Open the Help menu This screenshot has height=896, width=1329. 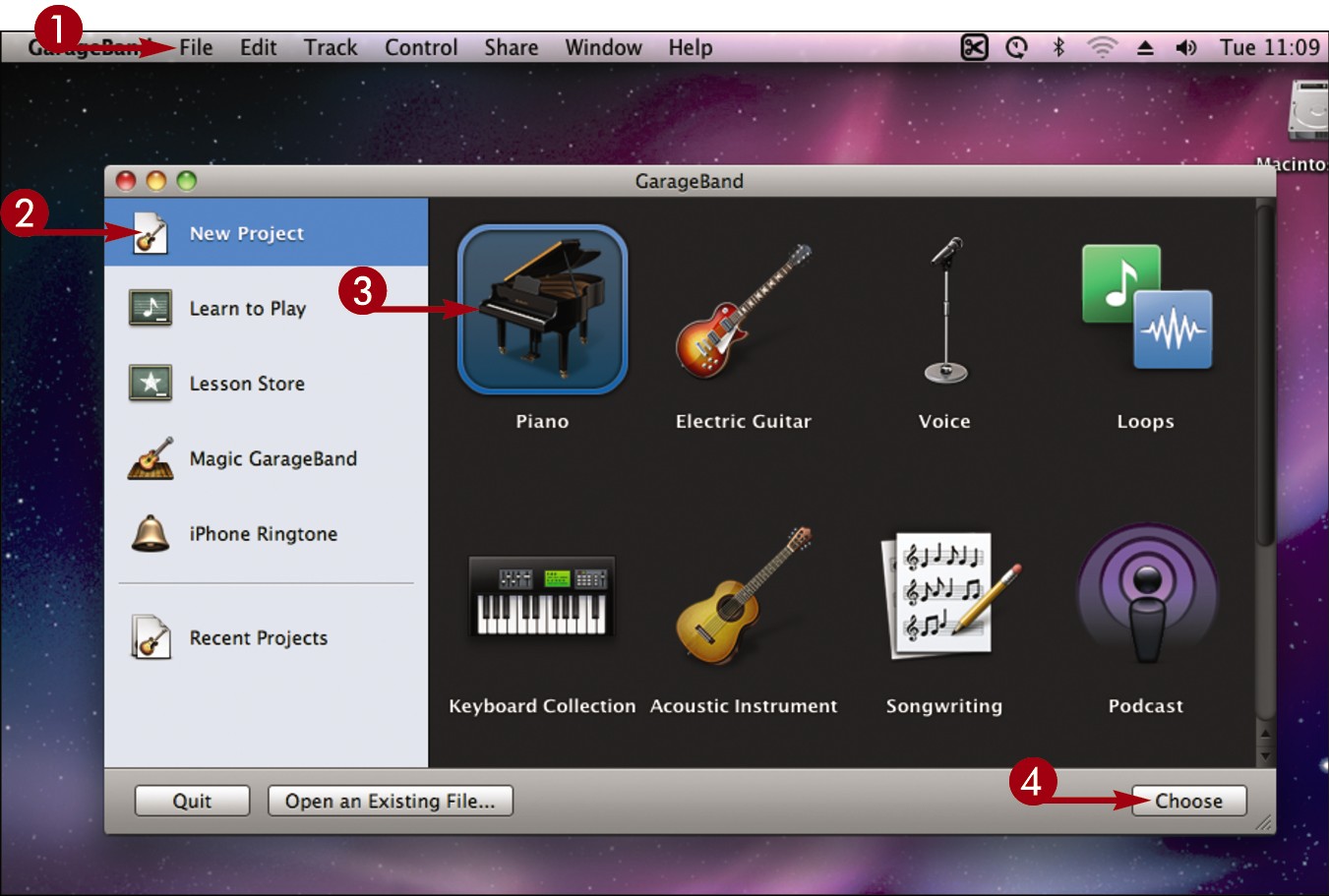(691, 47)
